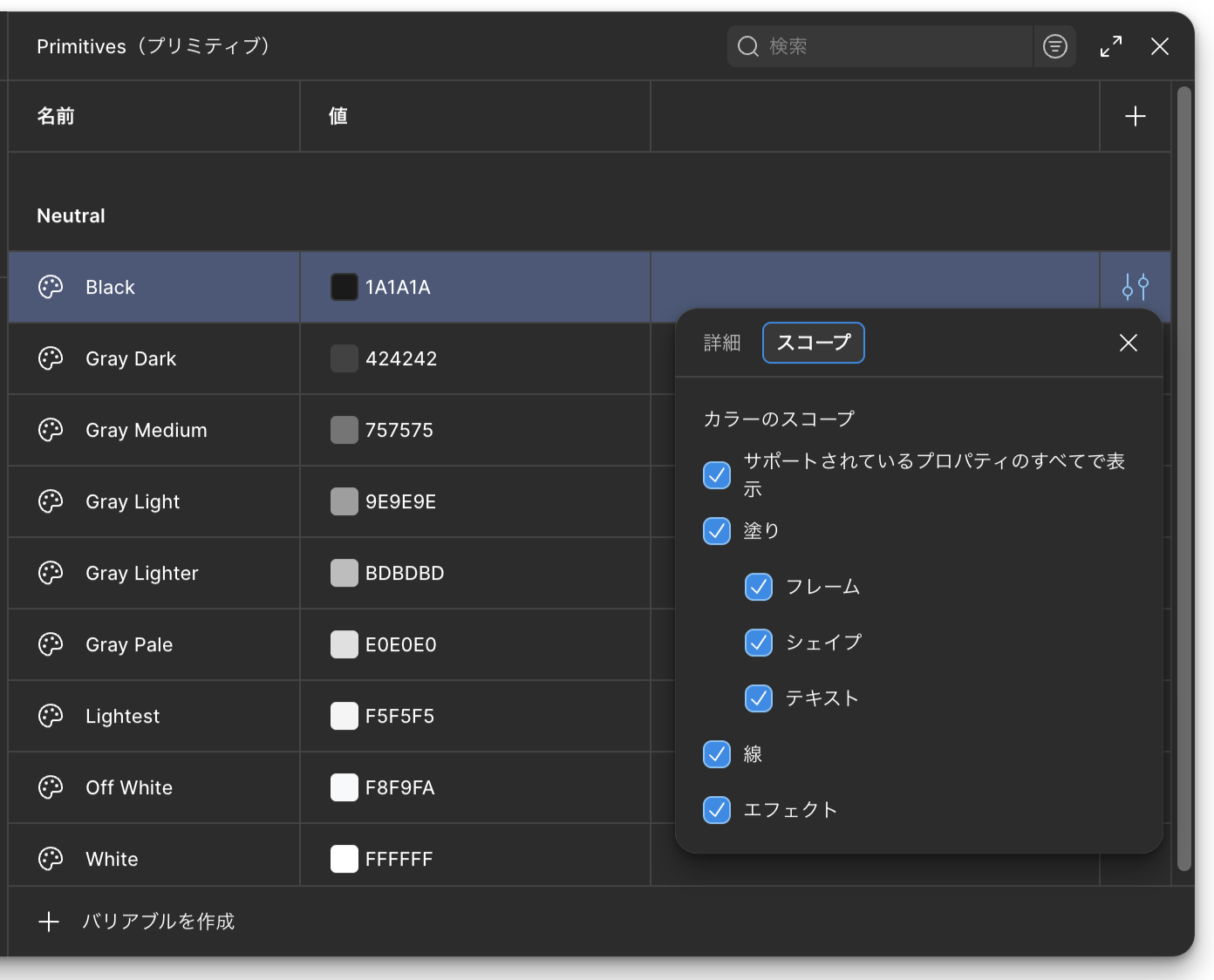Viewport: 1214px width, 980px height.
Task: Select the Off White variable name
Action: pos(129,787)
